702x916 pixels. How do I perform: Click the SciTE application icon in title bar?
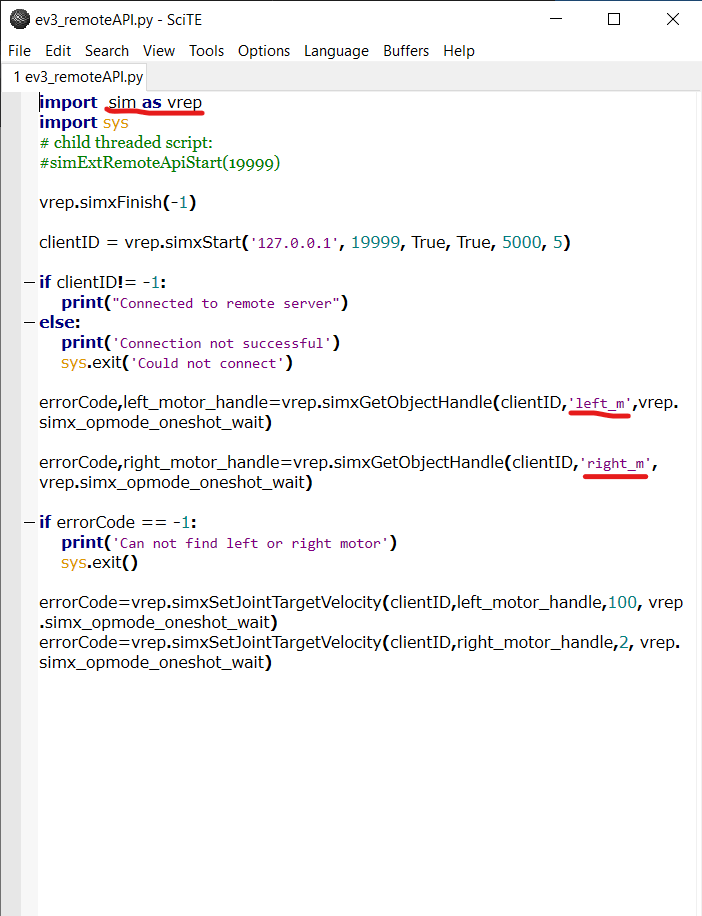[20, 19]
